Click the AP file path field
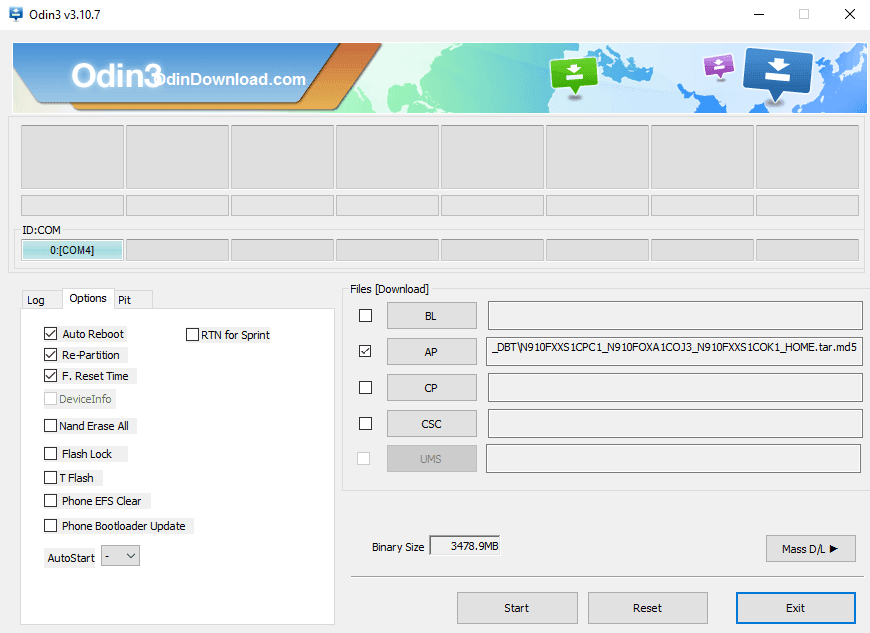This screenshot has height=633, width=870. tap(674, 351)
